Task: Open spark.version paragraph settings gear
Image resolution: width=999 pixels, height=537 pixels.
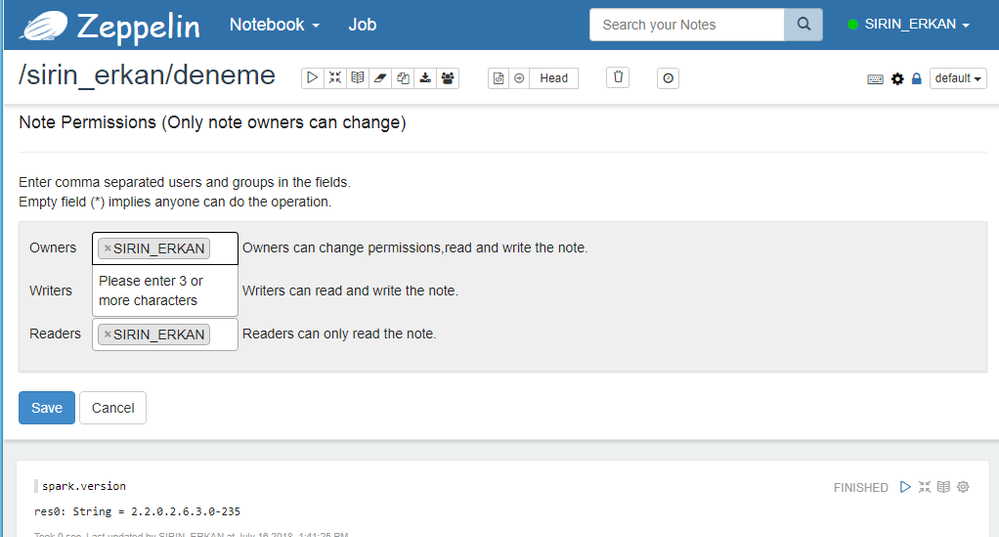Action: (963, 487)
